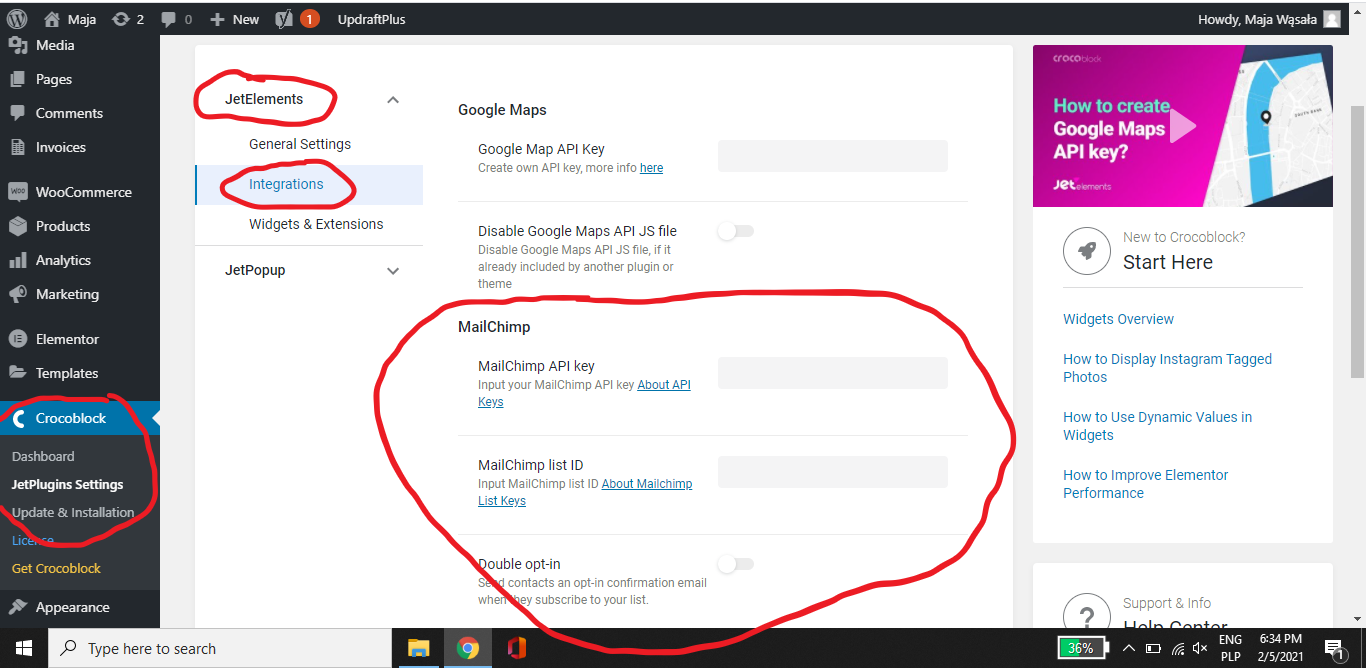
Task: Click the rocket Start Here icon
Action: (x=1087, y=251)
